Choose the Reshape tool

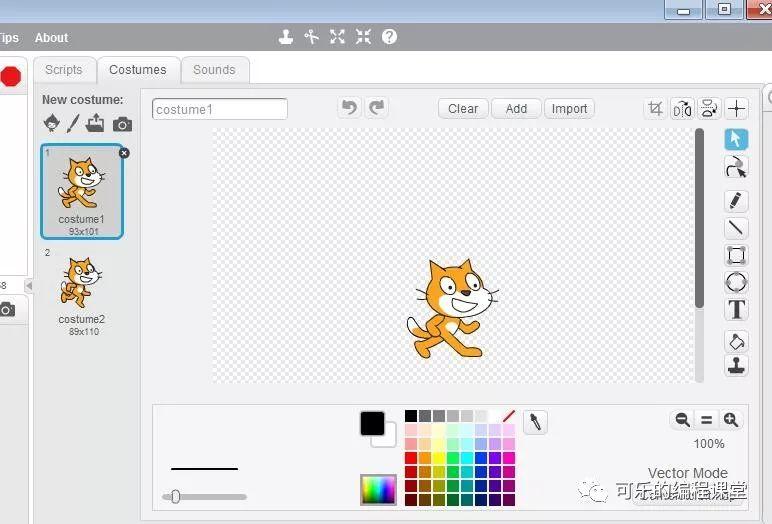click(736, 167)
